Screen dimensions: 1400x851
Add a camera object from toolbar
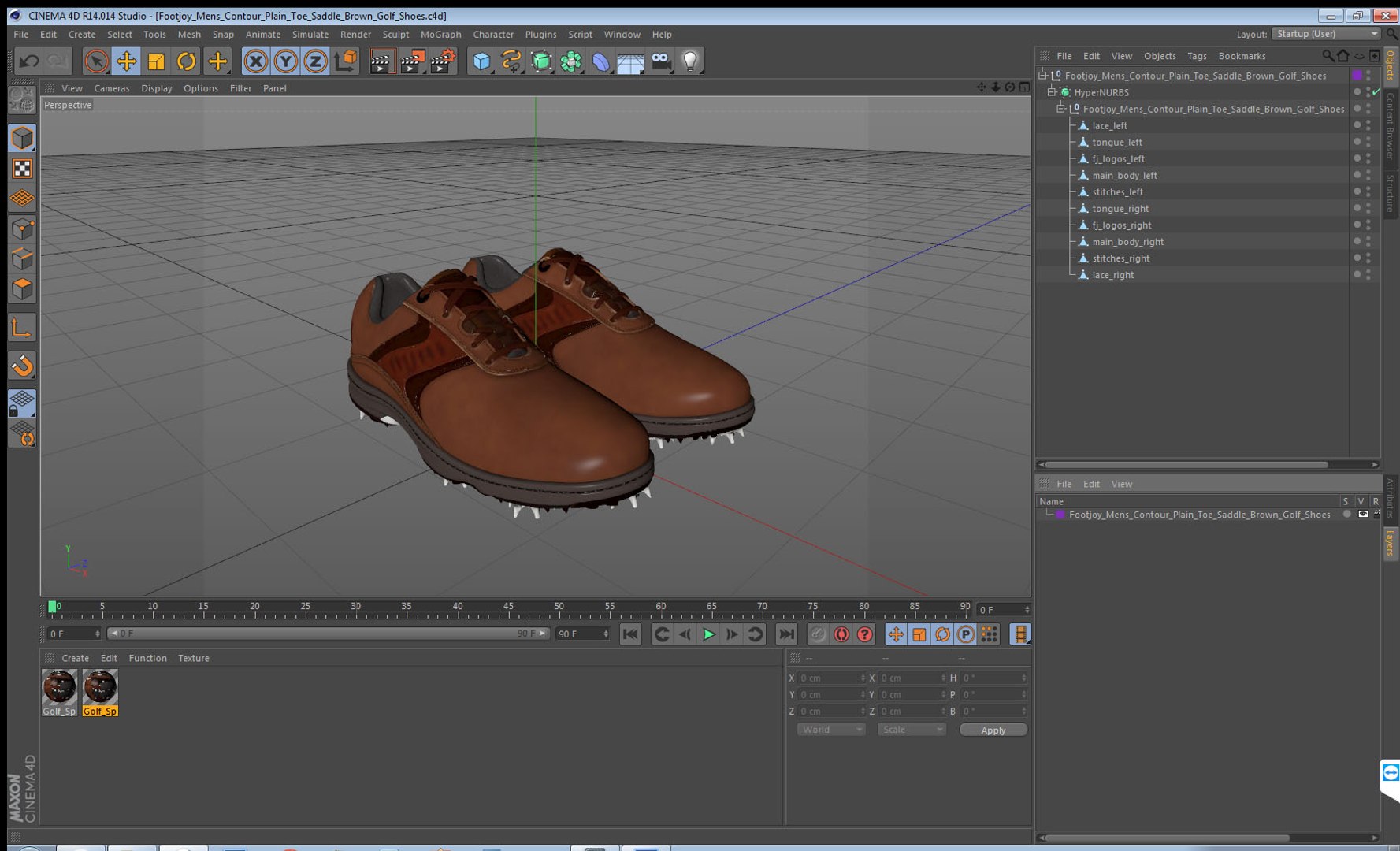point(661,61)
